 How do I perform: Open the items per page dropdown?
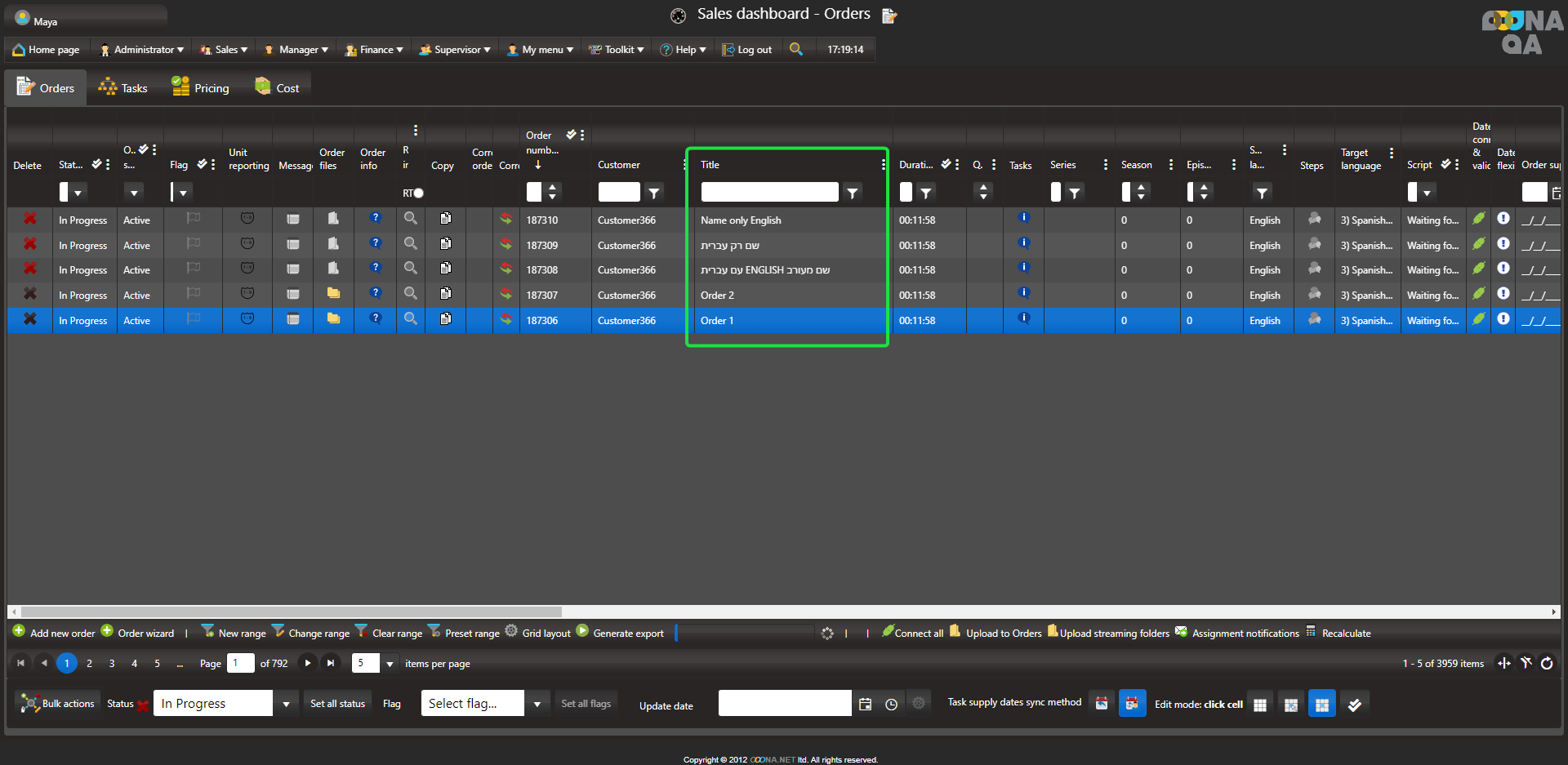(390, 664)
